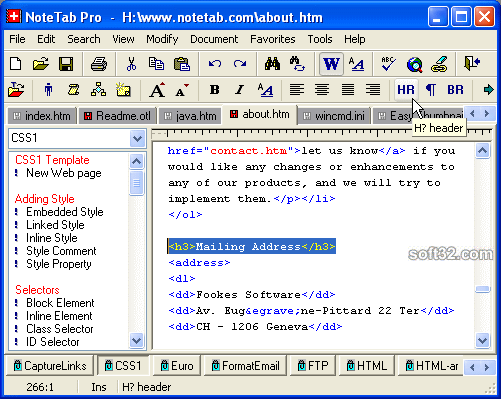Toggle Word Wrap with the W button
The width and height of the screenshot is (501, 399).
331,64
